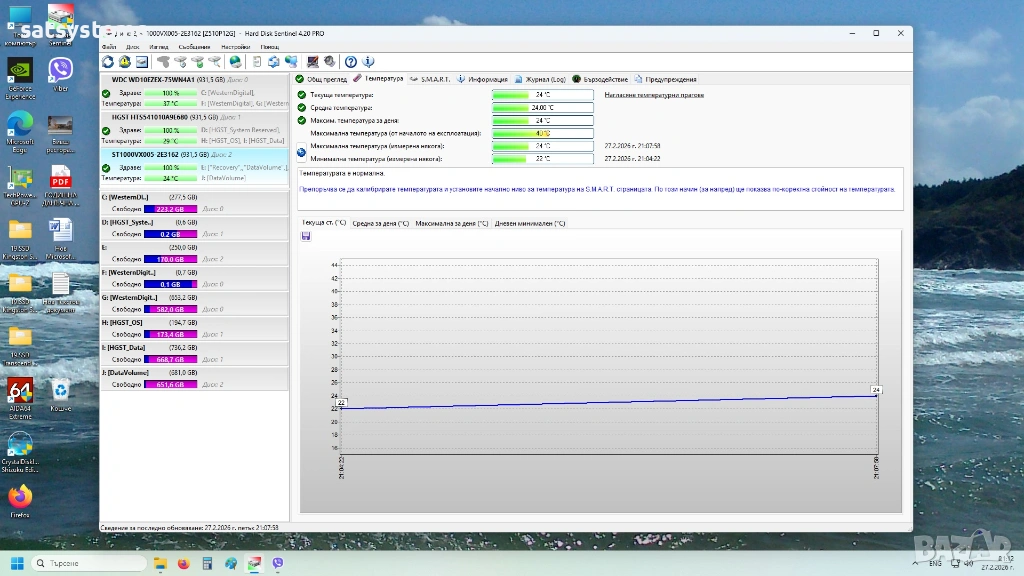Viewport: 1024px width, 576px height.
Task: Click the round blue icon beside the maximum temperature row
Action: point(302,152)
